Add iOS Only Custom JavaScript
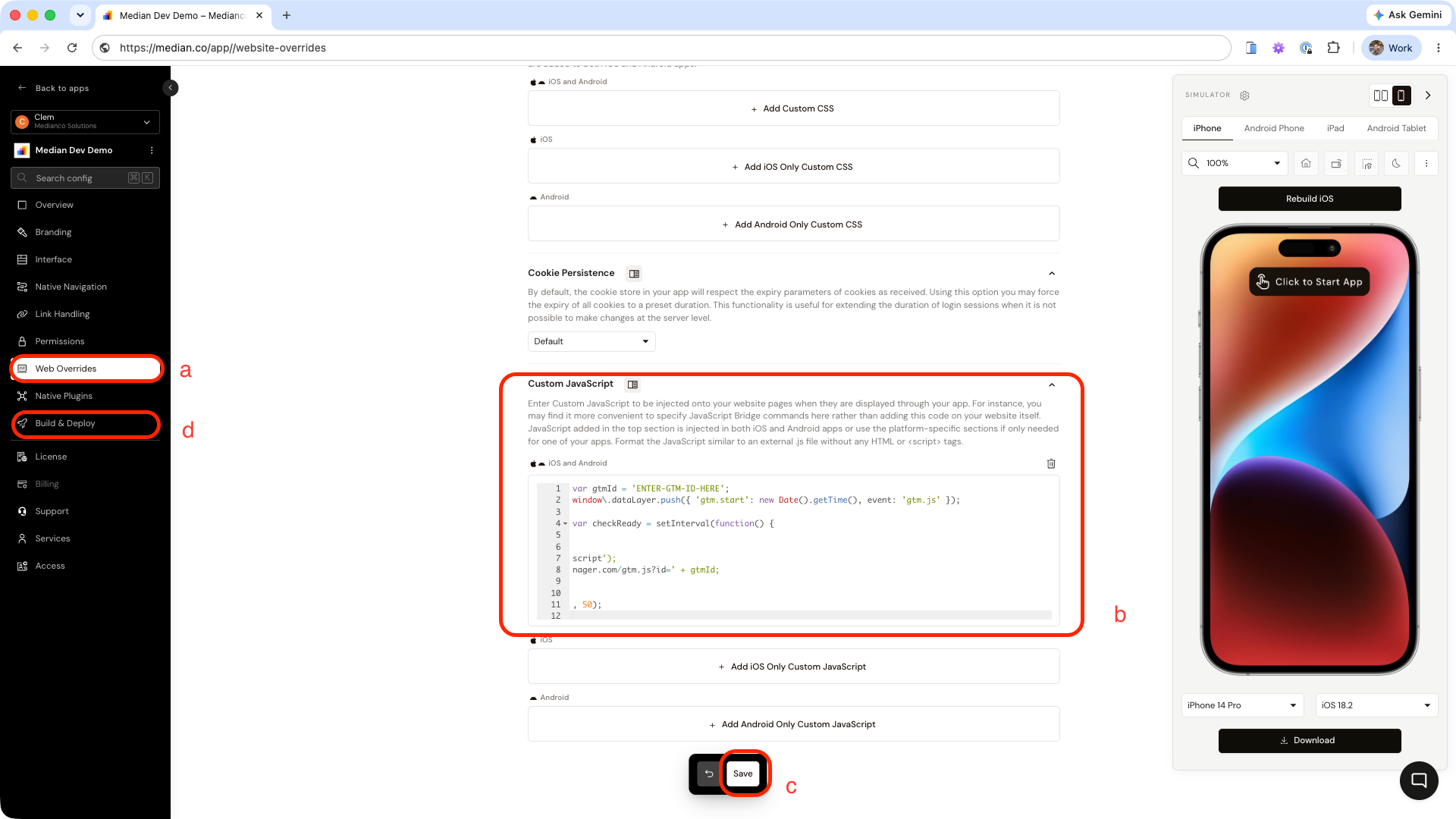The image size is (1456, 819). 793,667
